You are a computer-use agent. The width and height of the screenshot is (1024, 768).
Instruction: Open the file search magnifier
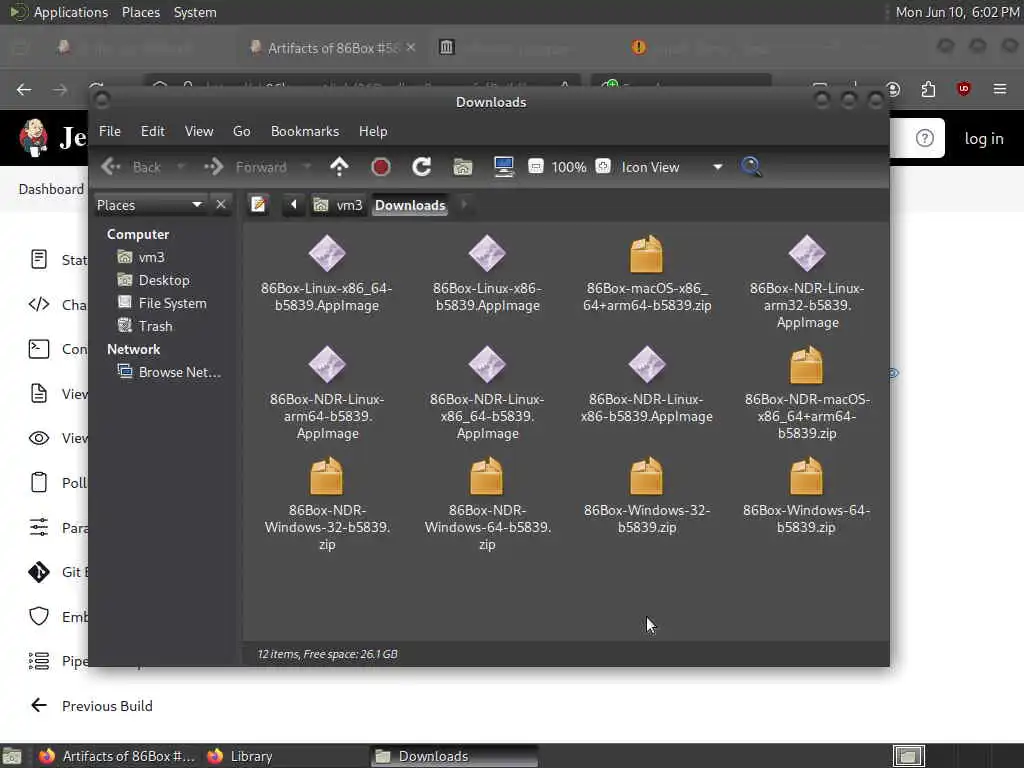[x=751, y=167]
